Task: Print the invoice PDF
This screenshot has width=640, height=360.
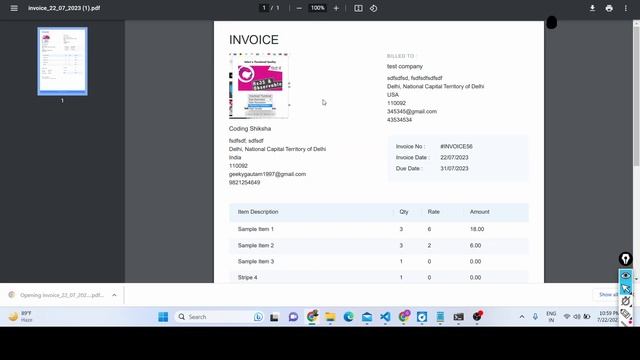Action: click(609, 8)
